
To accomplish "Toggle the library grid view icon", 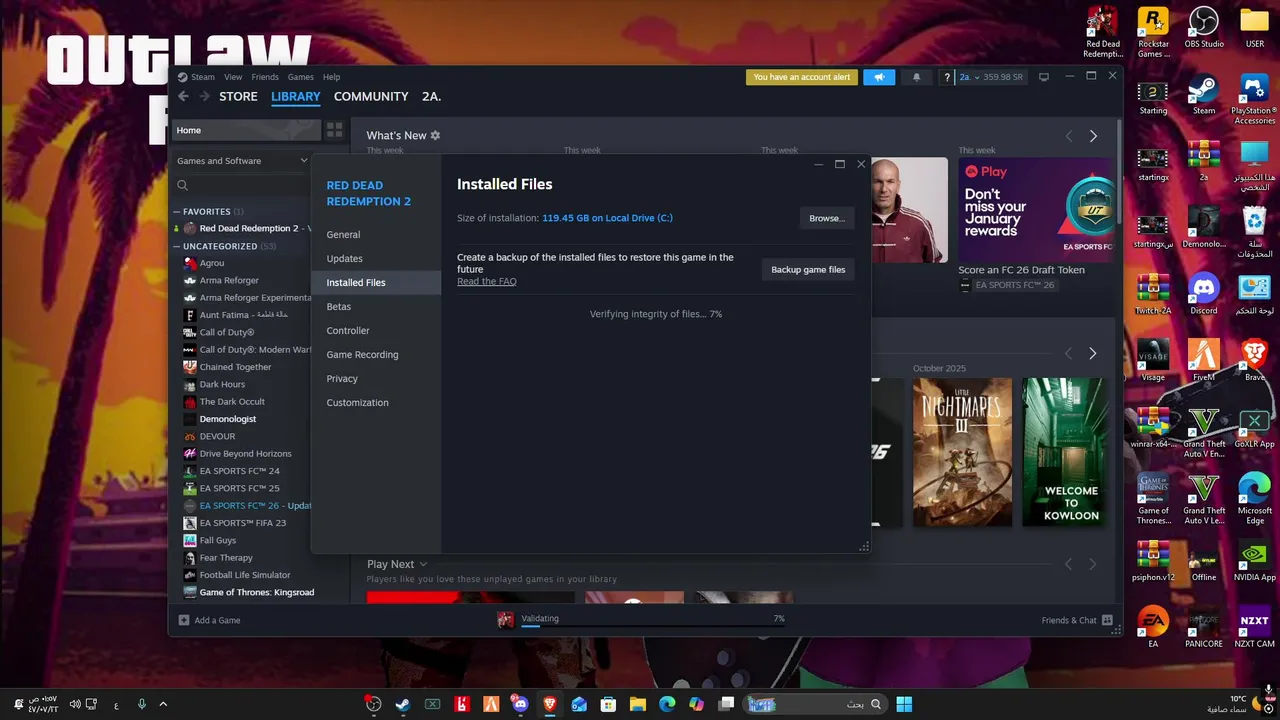I will point(334,130).
